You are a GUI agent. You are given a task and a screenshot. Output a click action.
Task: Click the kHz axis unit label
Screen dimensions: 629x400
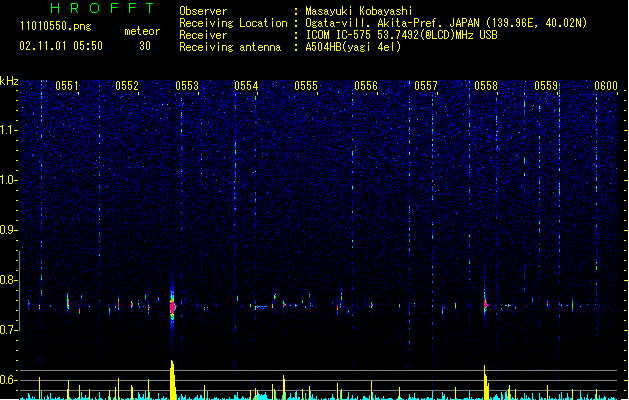pyautogui.click(x=9, y=81)
